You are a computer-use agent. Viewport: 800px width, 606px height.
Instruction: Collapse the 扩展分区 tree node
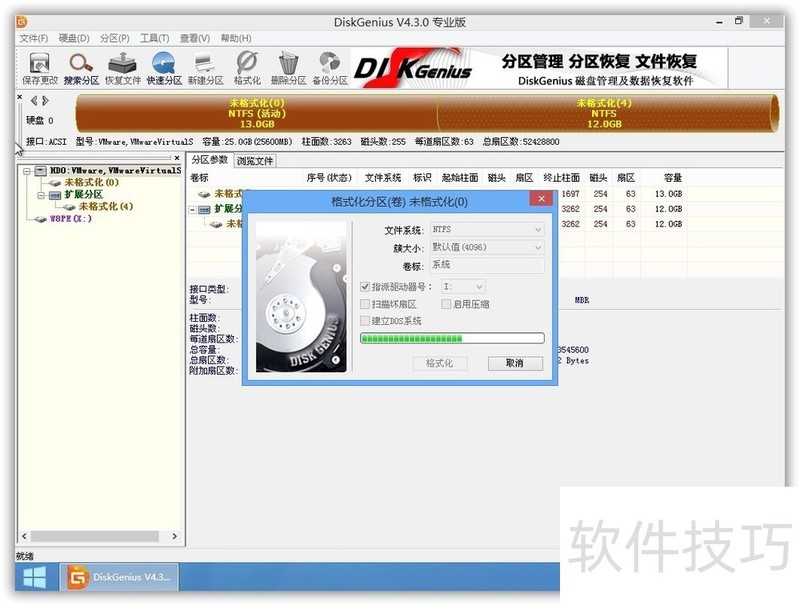click(40, 195)
